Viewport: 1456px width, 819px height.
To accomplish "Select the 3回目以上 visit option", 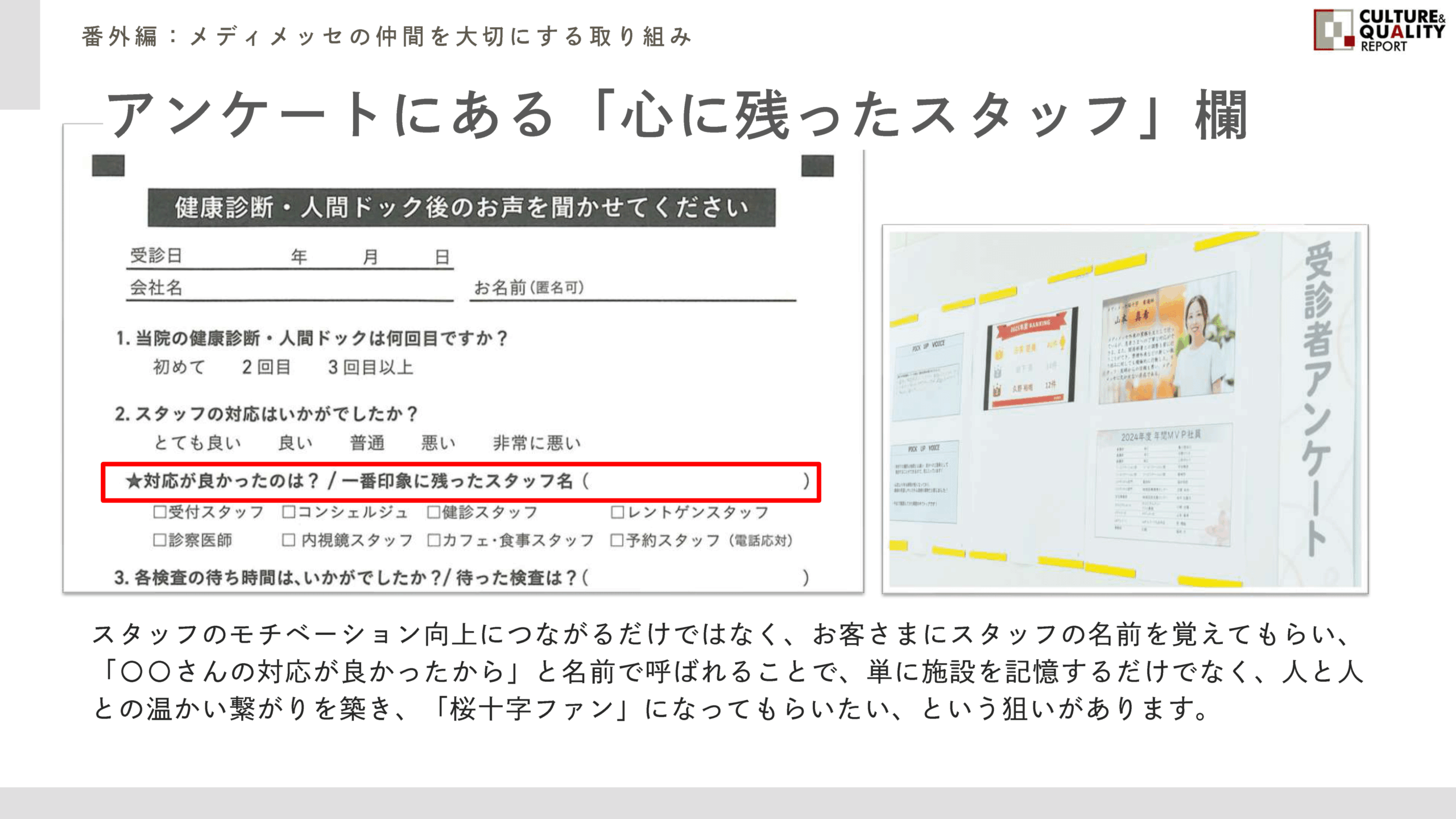I will pyautogui.click(x=370, y=367).
